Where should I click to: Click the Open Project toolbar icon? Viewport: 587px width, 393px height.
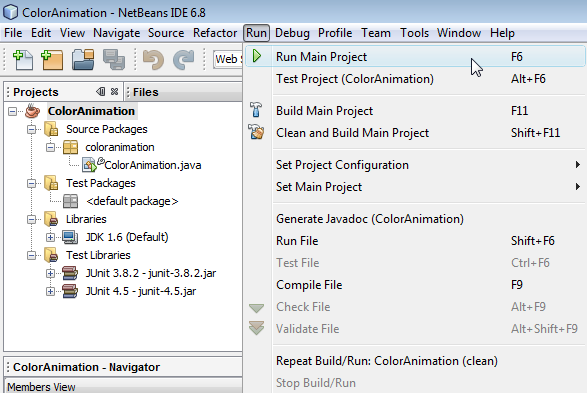point(83,60)
